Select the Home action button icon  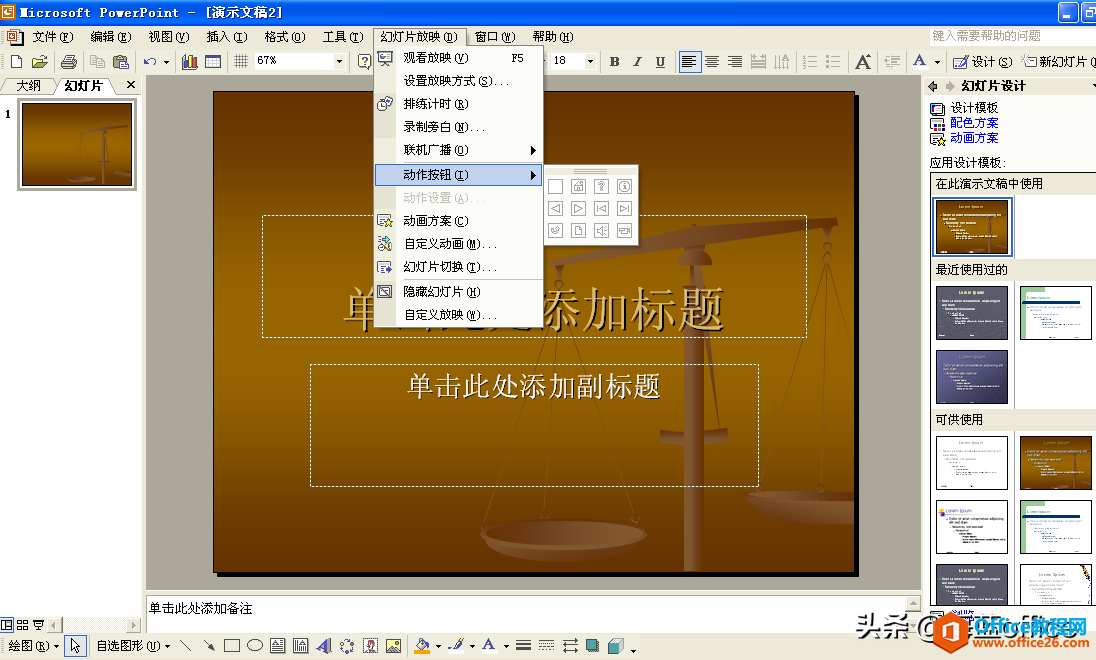578,187
